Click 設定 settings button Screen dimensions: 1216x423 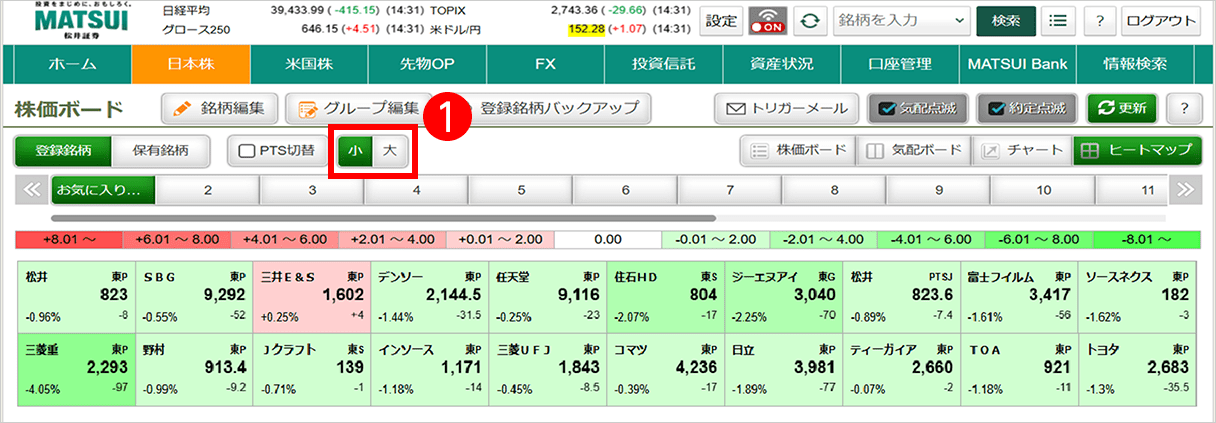coord(721,20)
